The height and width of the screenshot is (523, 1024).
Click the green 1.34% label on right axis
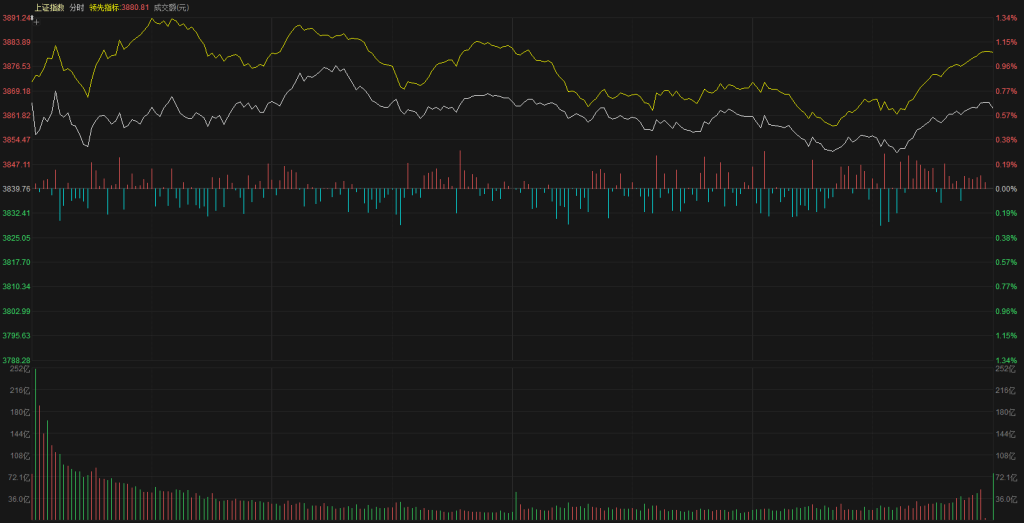click(1005, 360)
